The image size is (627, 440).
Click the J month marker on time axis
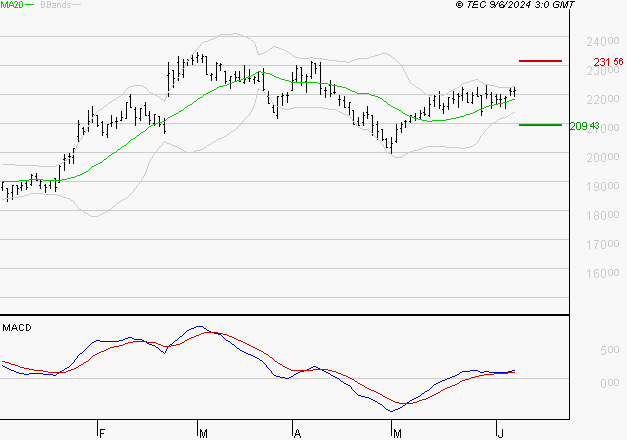[500, 433]
